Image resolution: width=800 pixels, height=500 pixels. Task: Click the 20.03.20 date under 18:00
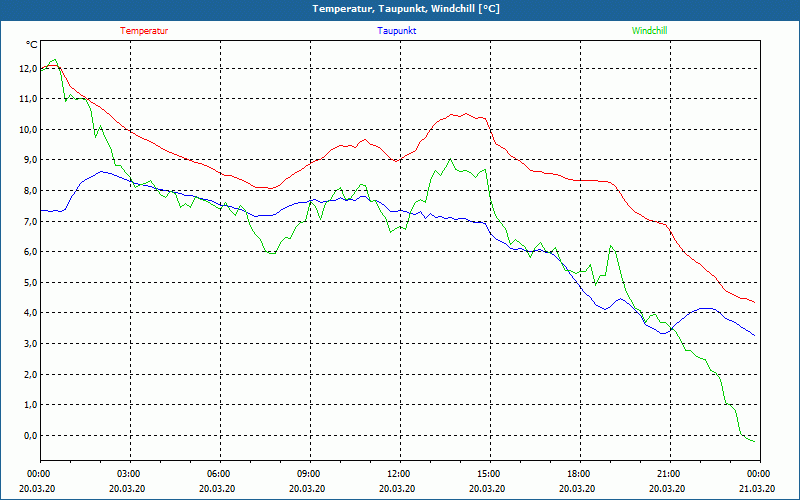(577, 488)
